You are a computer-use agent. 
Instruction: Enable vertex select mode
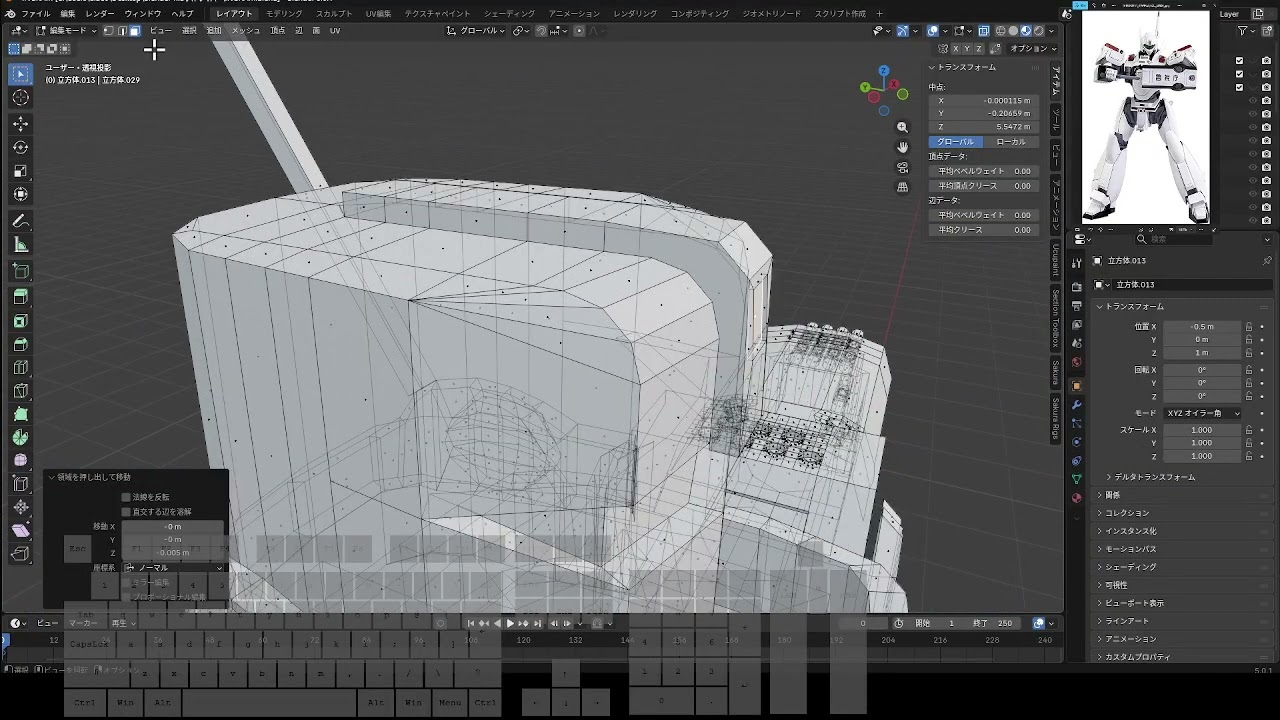(x=108, y=30)
